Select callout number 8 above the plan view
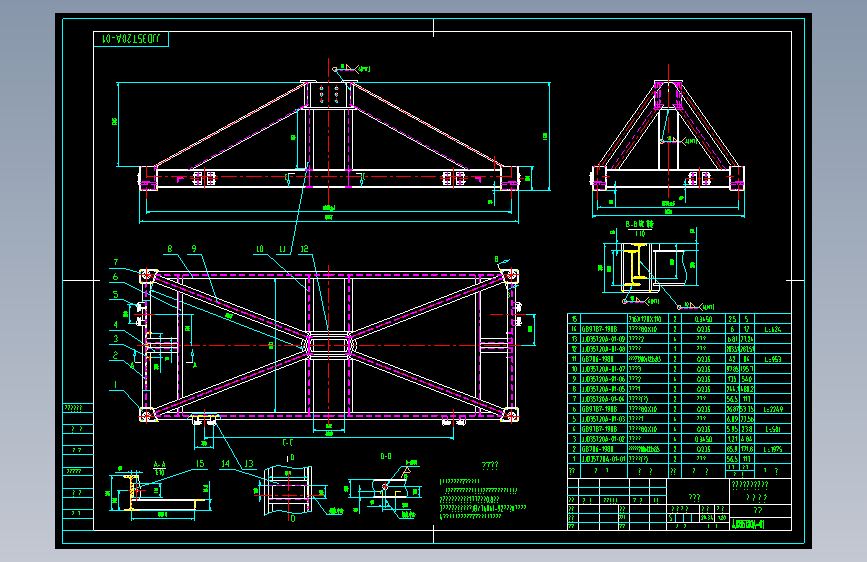Viewport: 867px width, 562px height. click(x=170, y=249)
